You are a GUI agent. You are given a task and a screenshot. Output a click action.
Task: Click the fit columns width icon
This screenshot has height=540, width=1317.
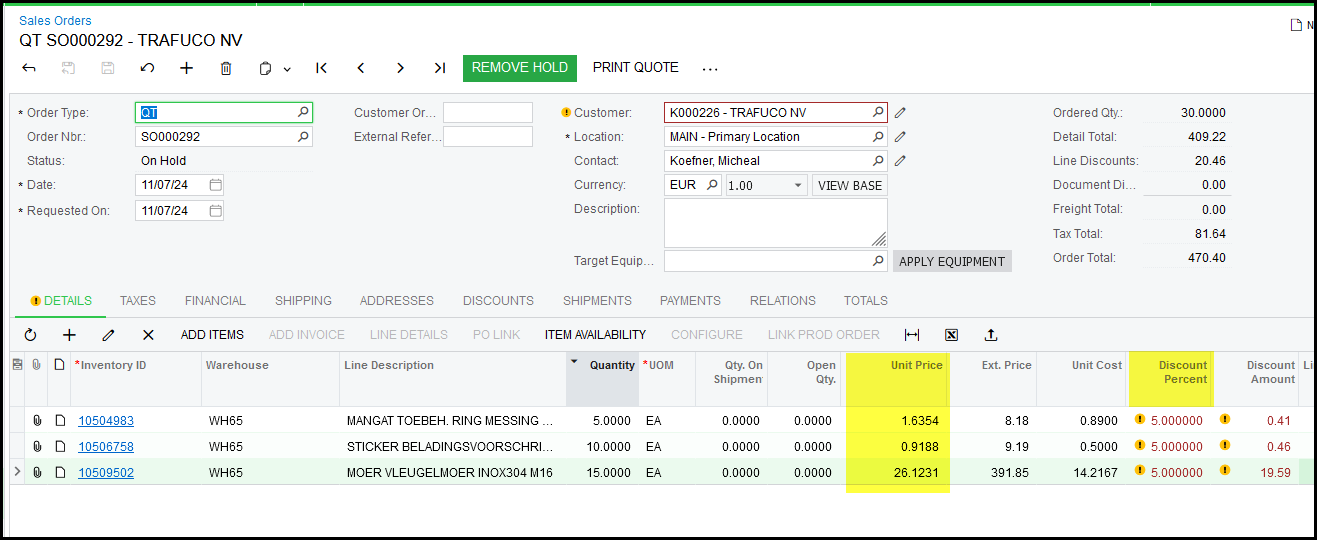[x=911, y=335]
